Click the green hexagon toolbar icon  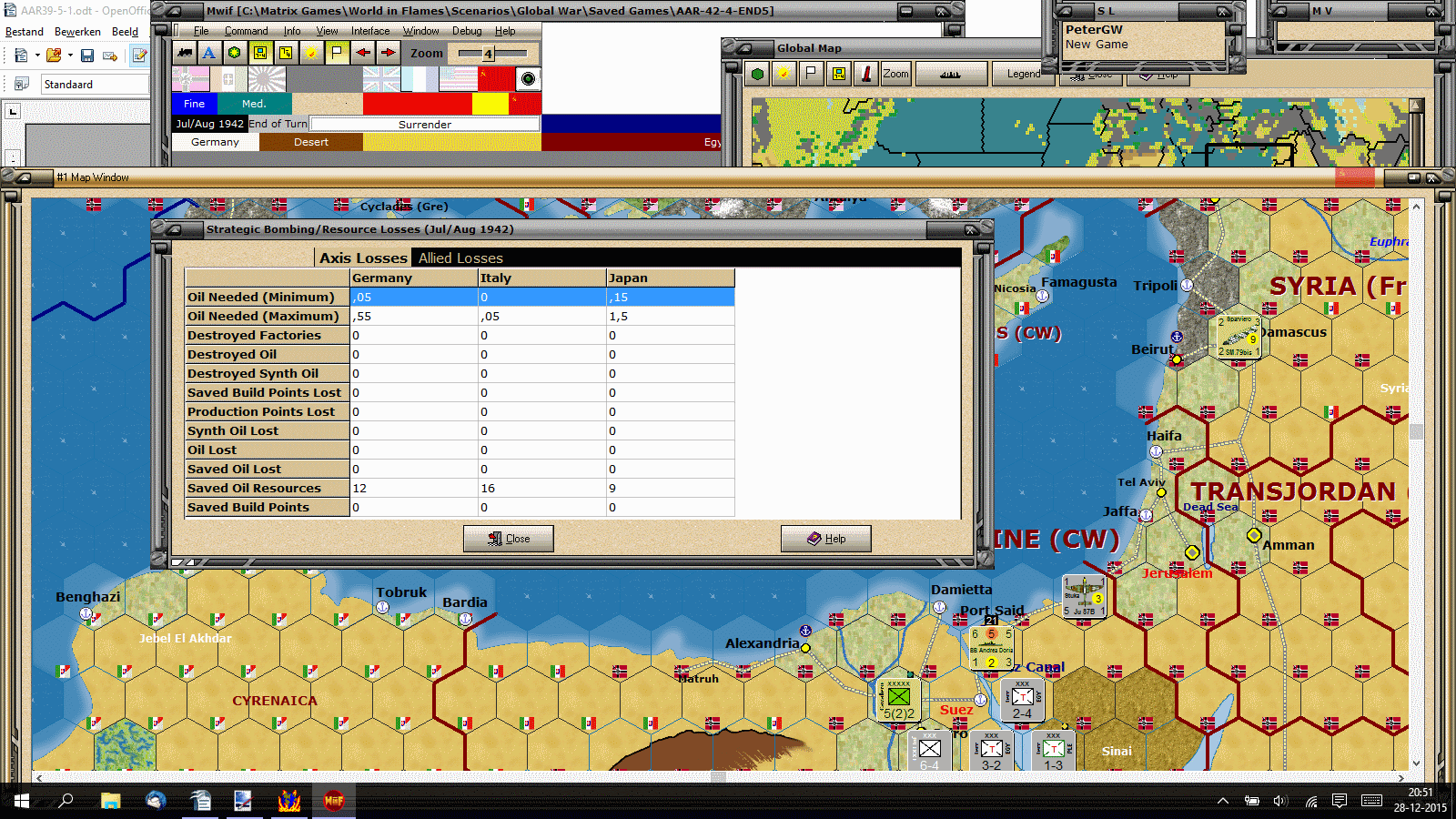tap(235, 53)
